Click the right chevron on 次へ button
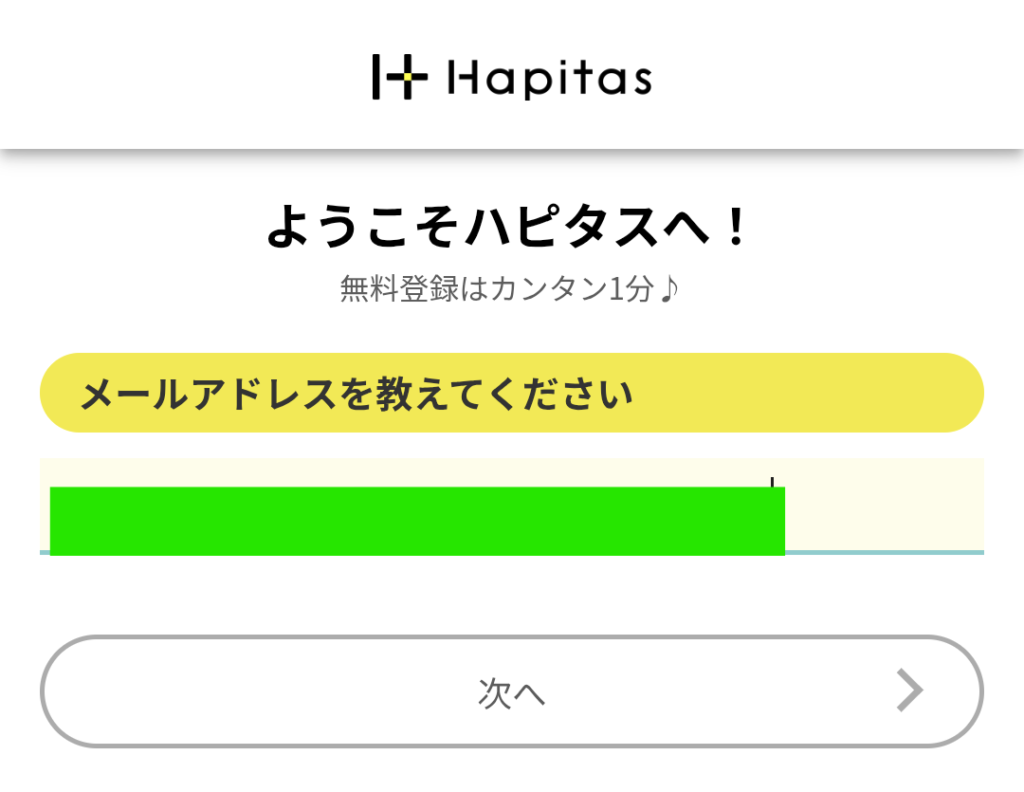Screen dimensions: 1024x792 click(909, 690)
